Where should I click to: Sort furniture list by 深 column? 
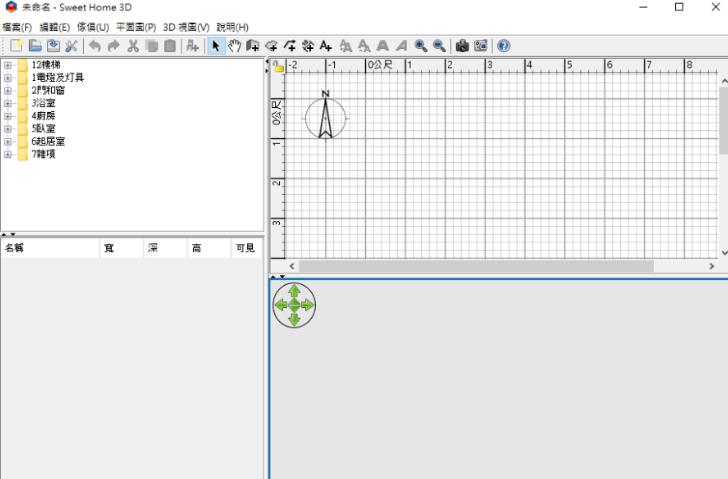point(165,248)
